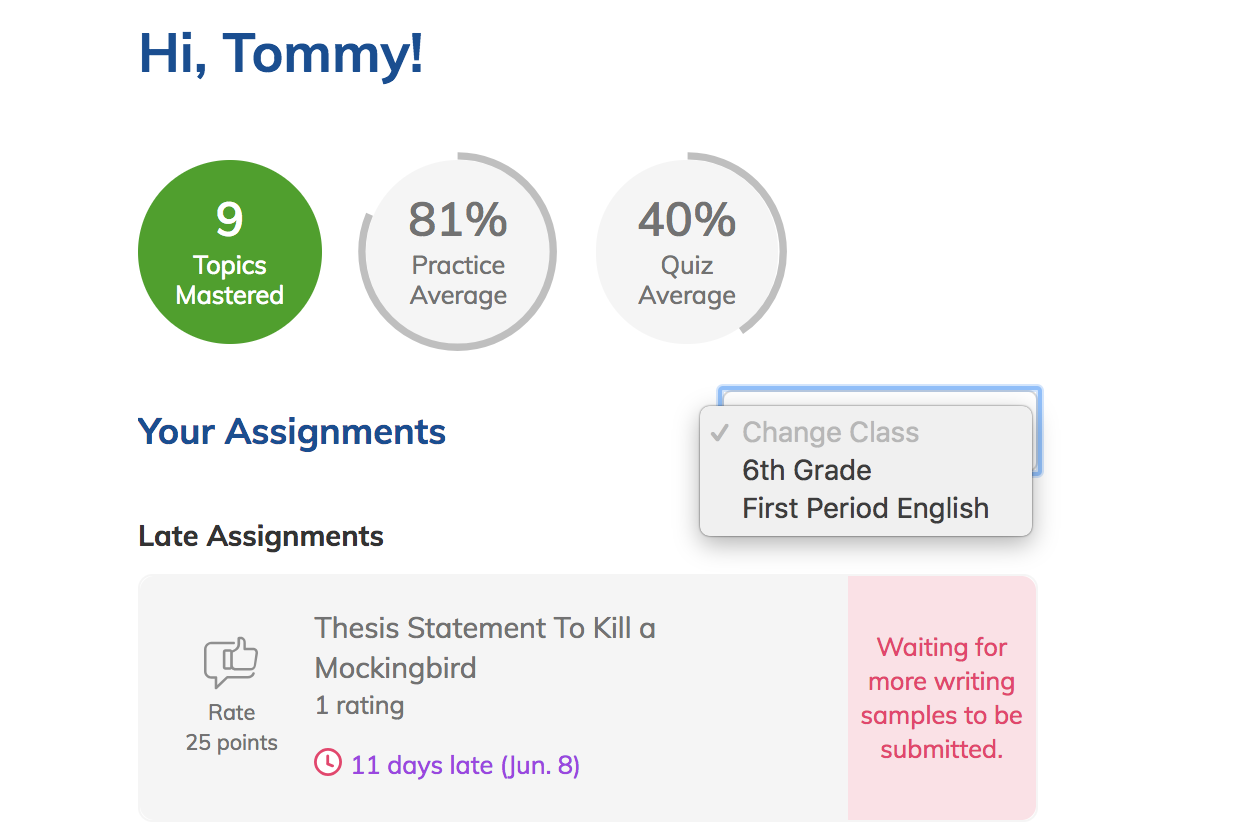Viewport: 1234px width, 838px height.
Task: Click the Late Assignments section heading
Action: pyautogui.click(x=261, y=536)
